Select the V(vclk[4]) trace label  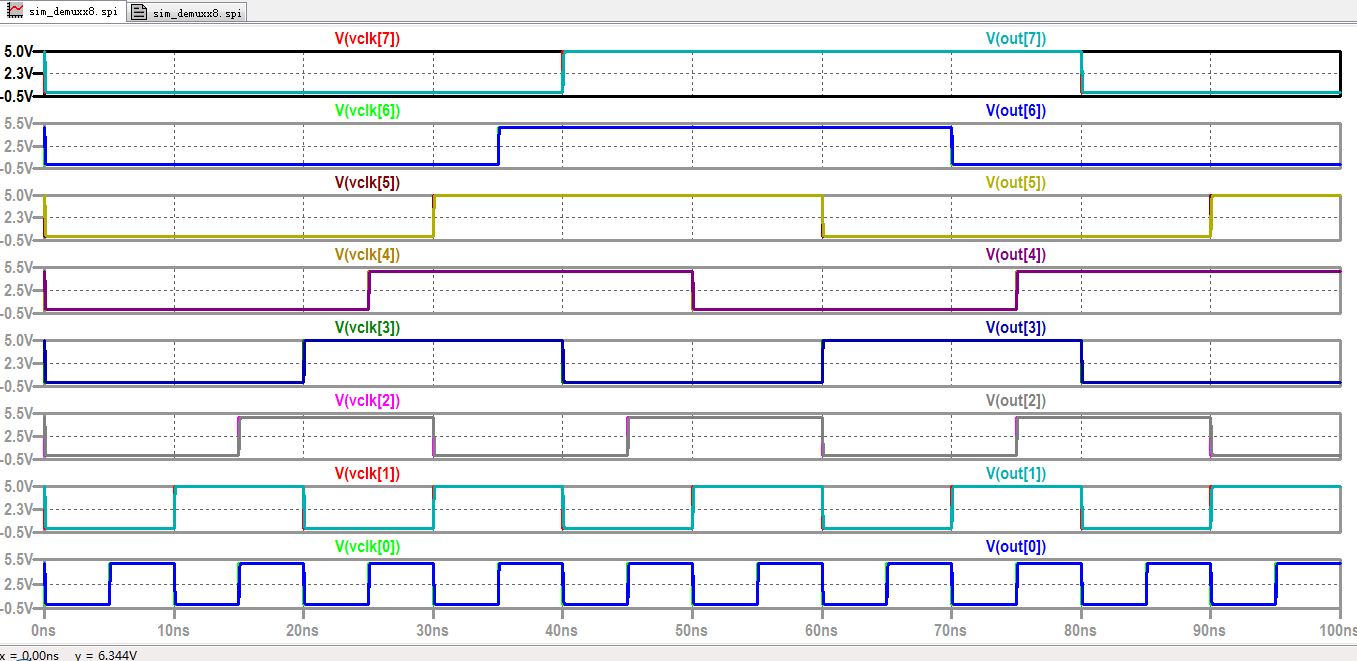tap(367, 255)
